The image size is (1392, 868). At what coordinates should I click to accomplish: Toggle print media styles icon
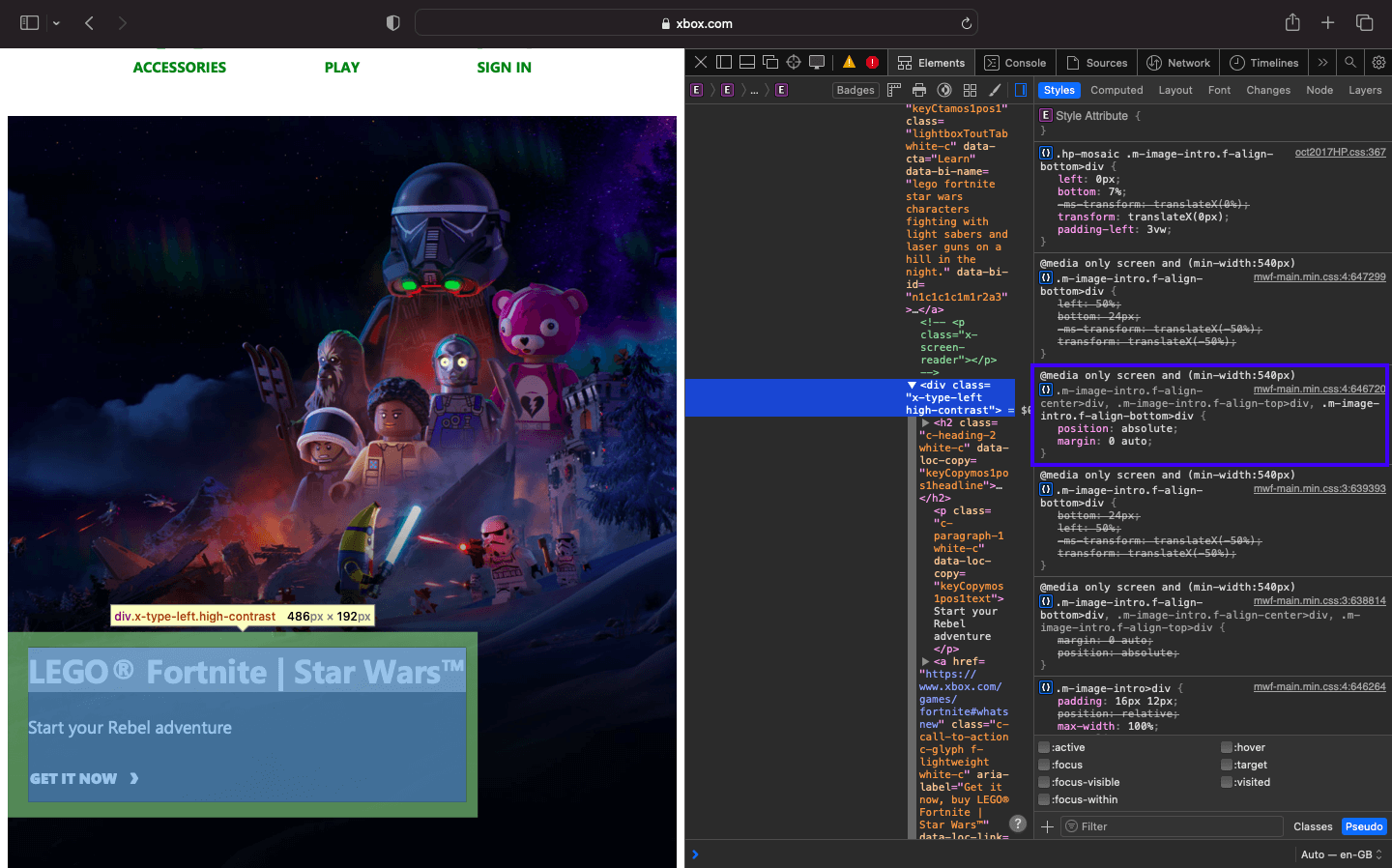[x=919, y=90]
